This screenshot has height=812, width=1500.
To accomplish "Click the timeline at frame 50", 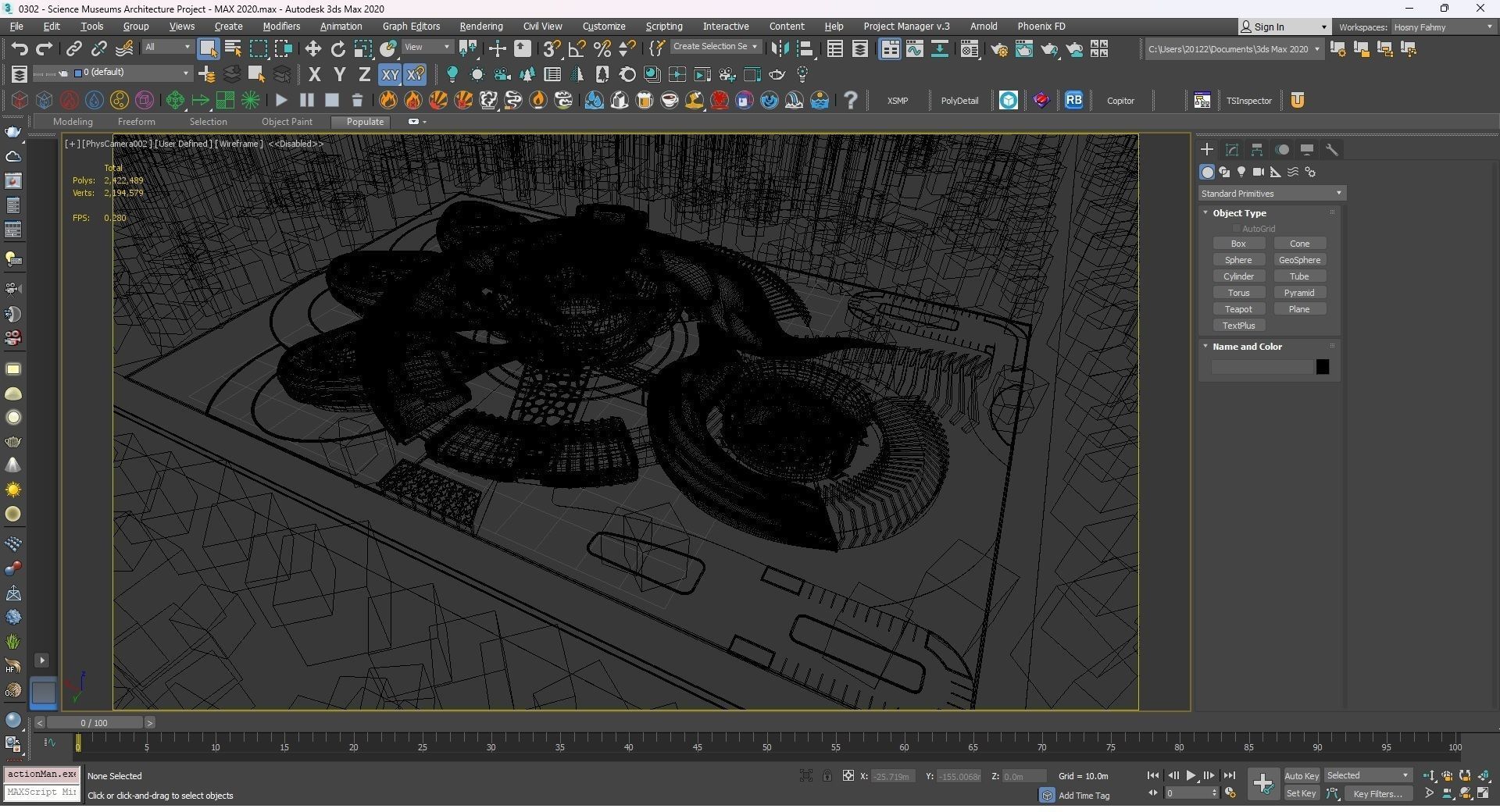I will pyautogui.click(x=766, y=748).
